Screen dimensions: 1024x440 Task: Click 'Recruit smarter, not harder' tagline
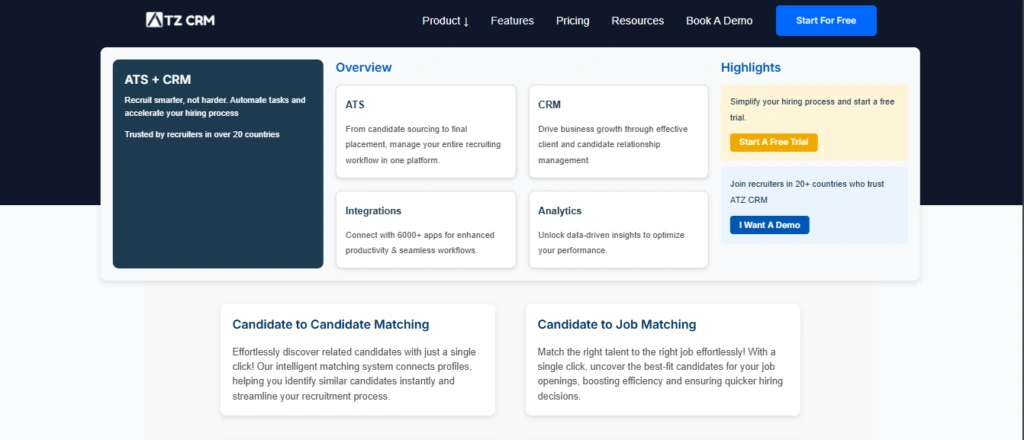(x=215, y=106)
